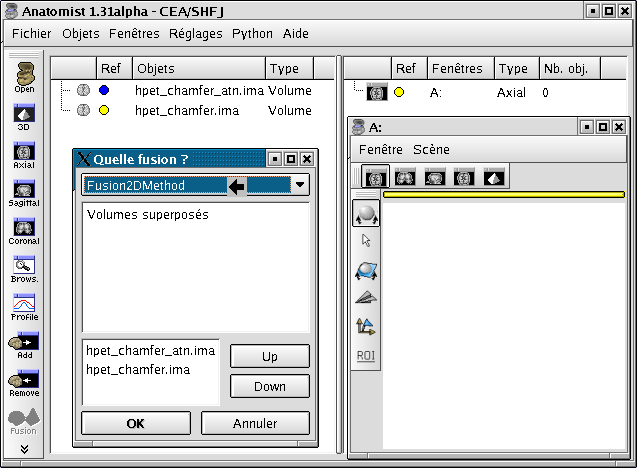Click the Open icon in left sidebar
The height and width of the screenshot is (468, 637).
click(x=24, y=72)
